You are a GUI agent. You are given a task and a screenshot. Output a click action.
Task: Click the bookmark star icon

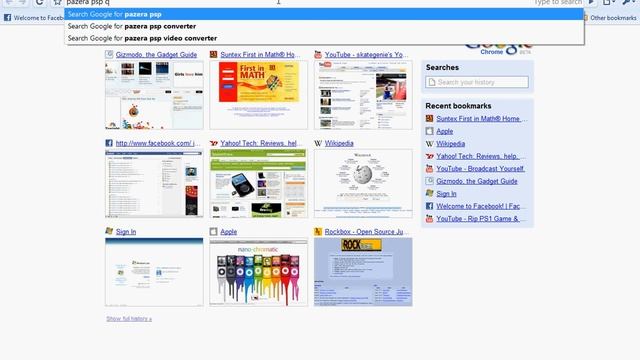(58, 2)
